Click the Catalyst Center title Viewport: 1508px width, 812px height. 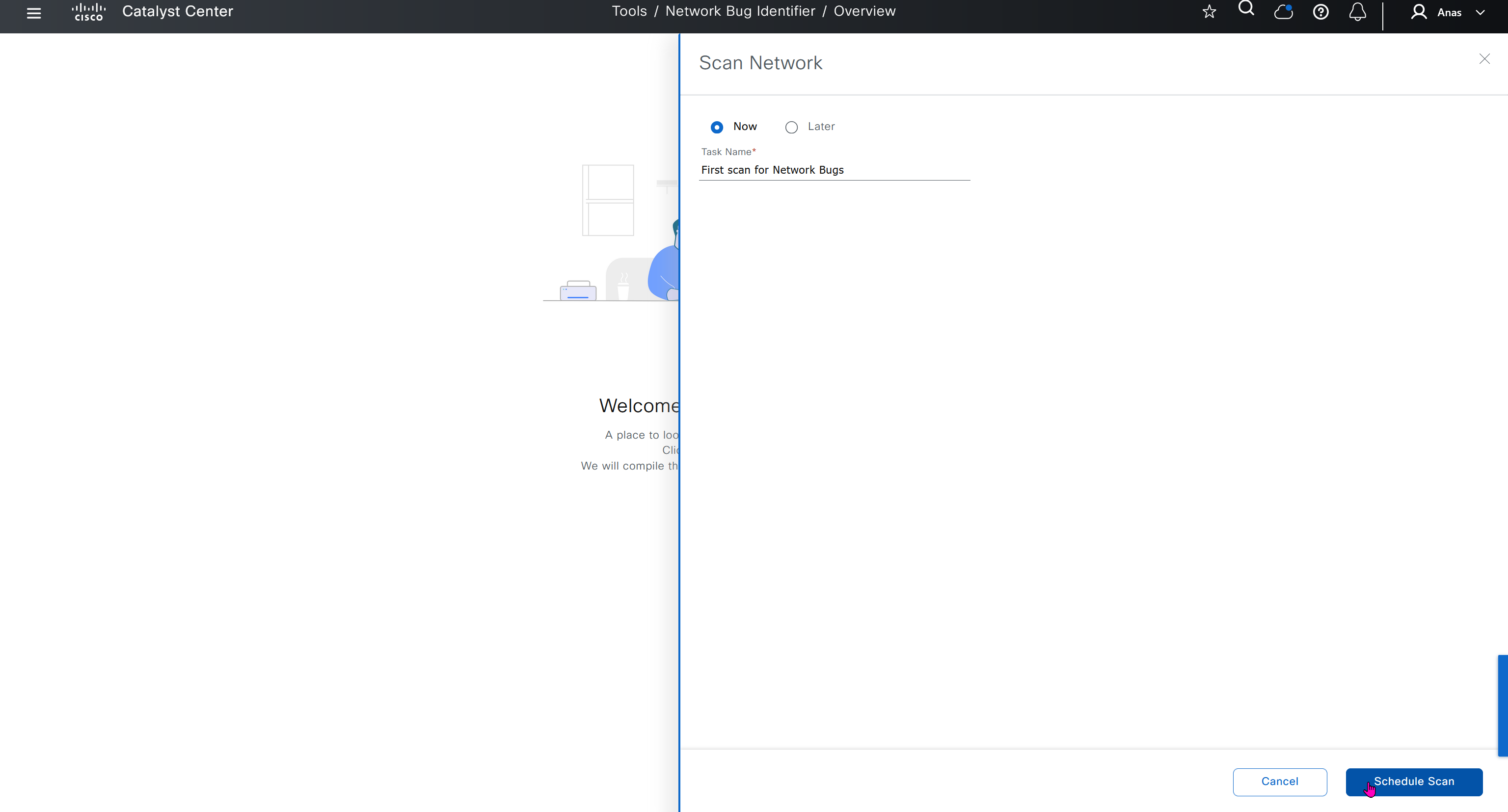pyautogui.click(x=177, y=11)
